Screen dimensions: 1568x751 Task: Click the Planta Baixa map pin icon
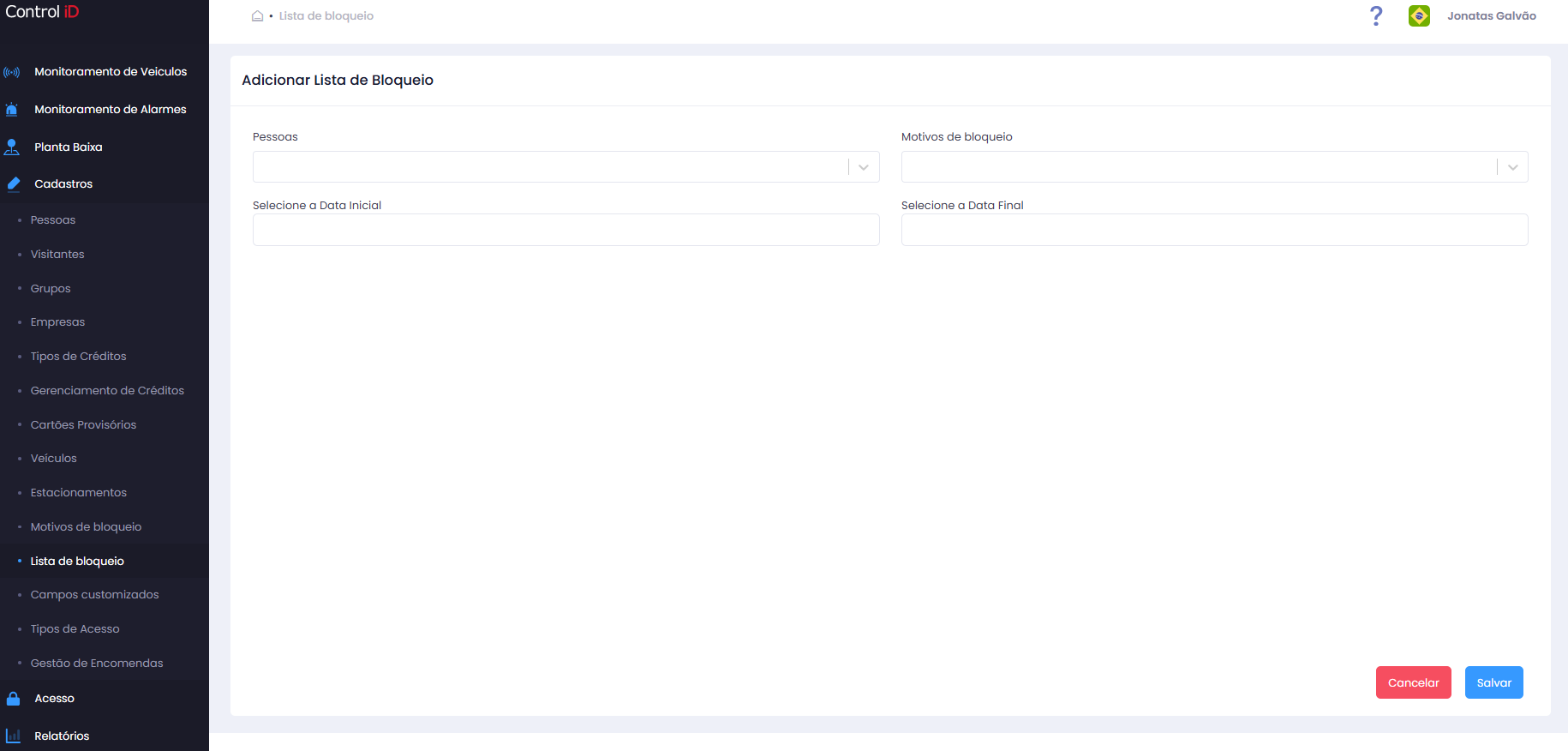(12, 147)
